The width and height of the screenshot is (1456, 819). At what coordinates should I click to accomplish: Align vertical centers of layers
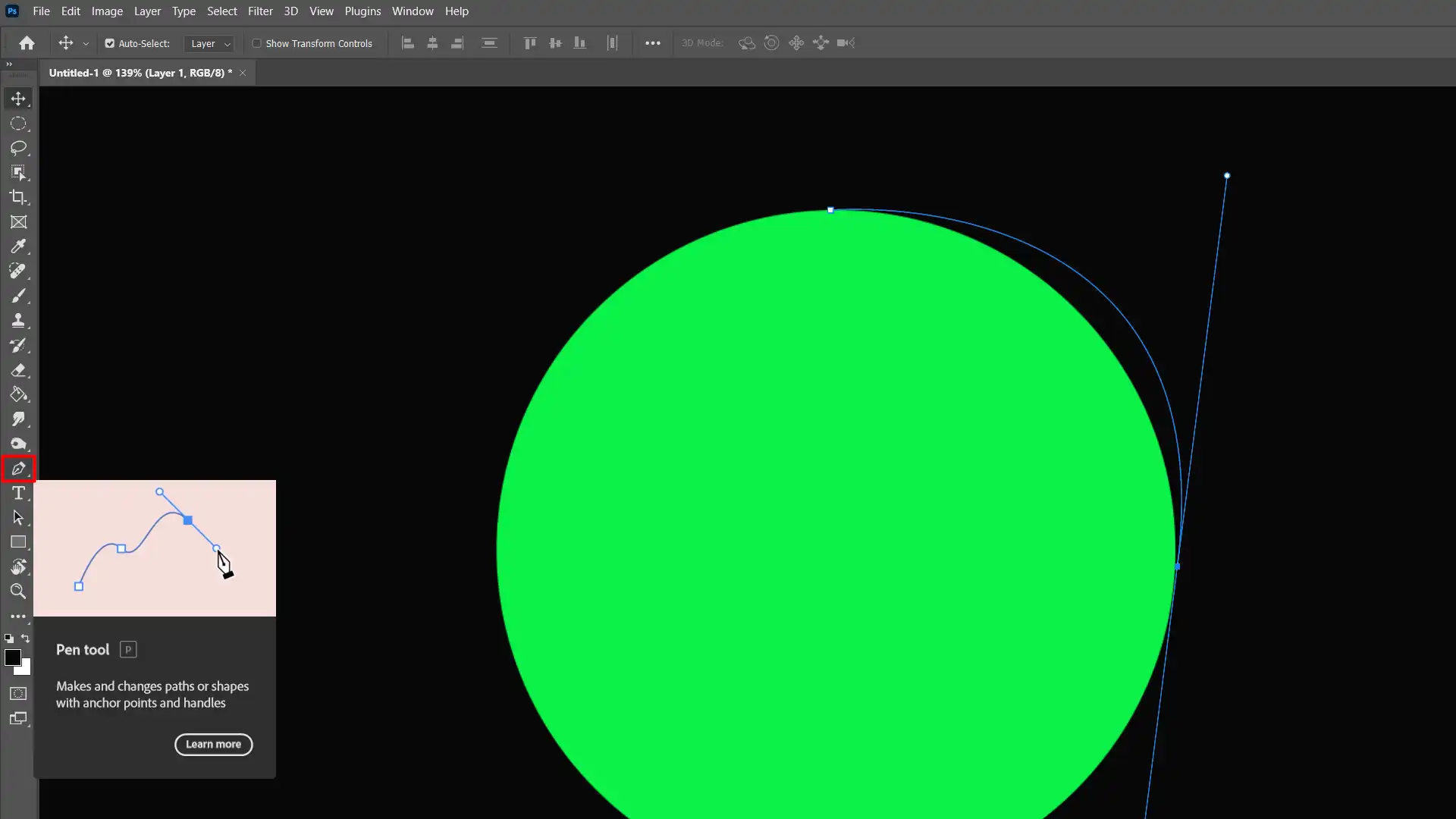click(x=555, y=43)
